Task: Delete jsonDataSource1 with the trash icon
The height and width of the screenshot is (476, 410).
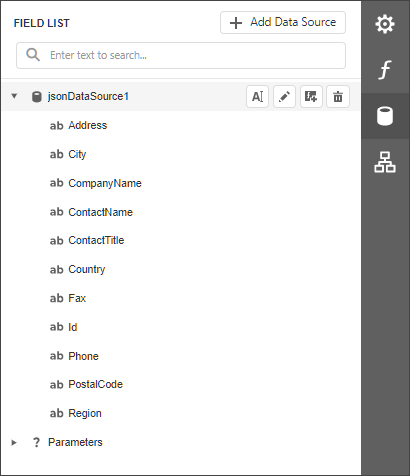Action: (338, 97)
